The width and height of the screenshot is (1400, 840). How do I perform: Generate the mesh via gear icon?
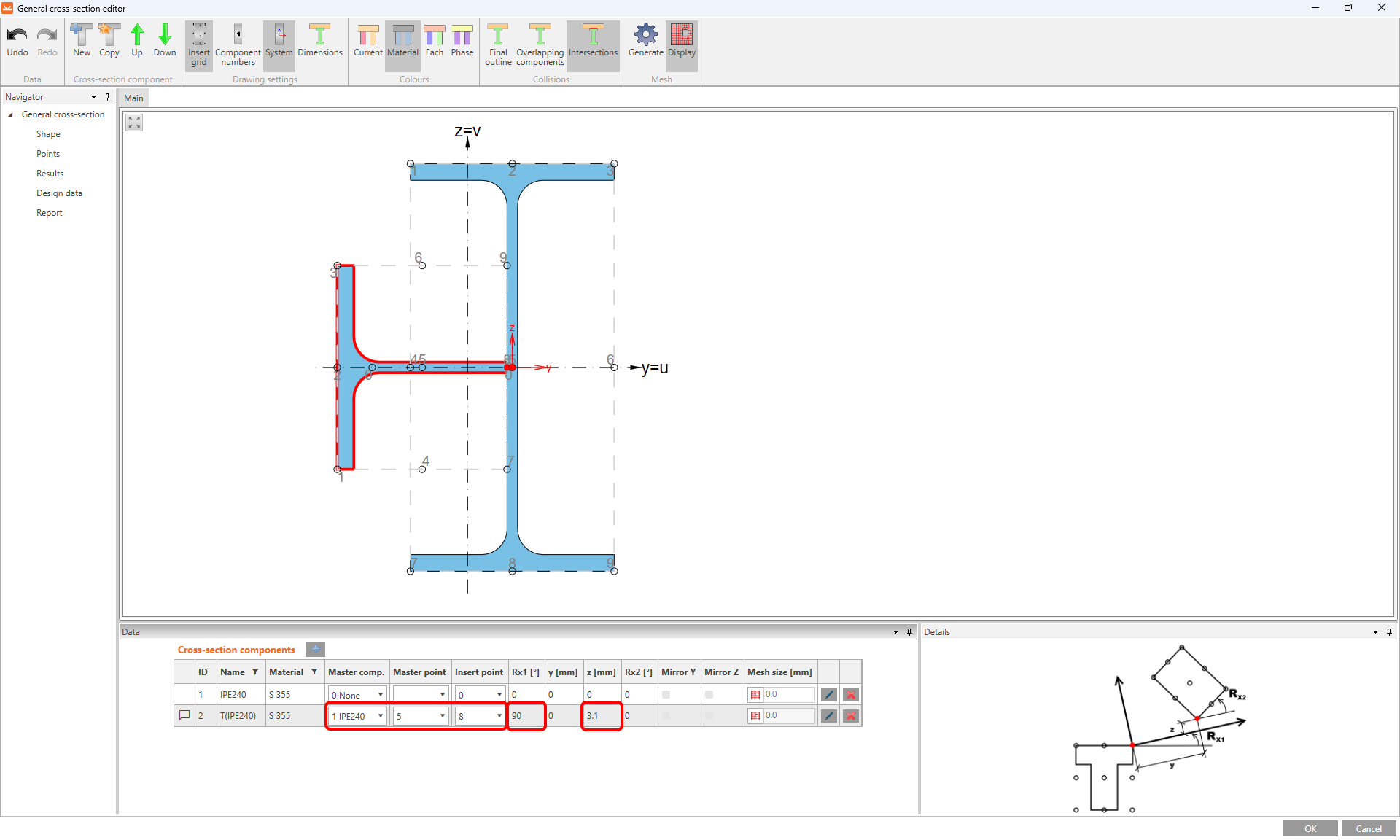pos(645,34)
